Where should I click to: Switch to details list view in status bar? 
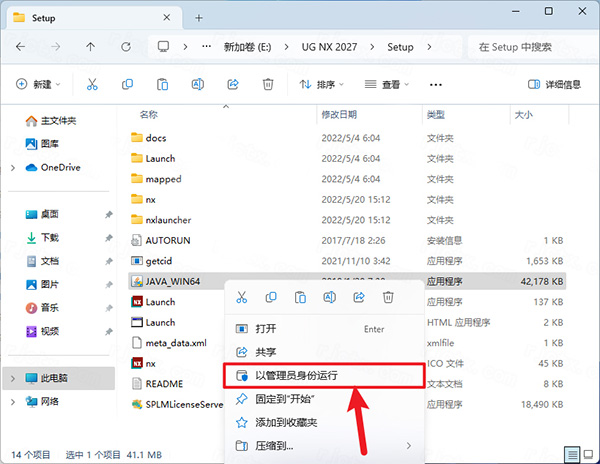pyautogui.click(x=571, y=451)
